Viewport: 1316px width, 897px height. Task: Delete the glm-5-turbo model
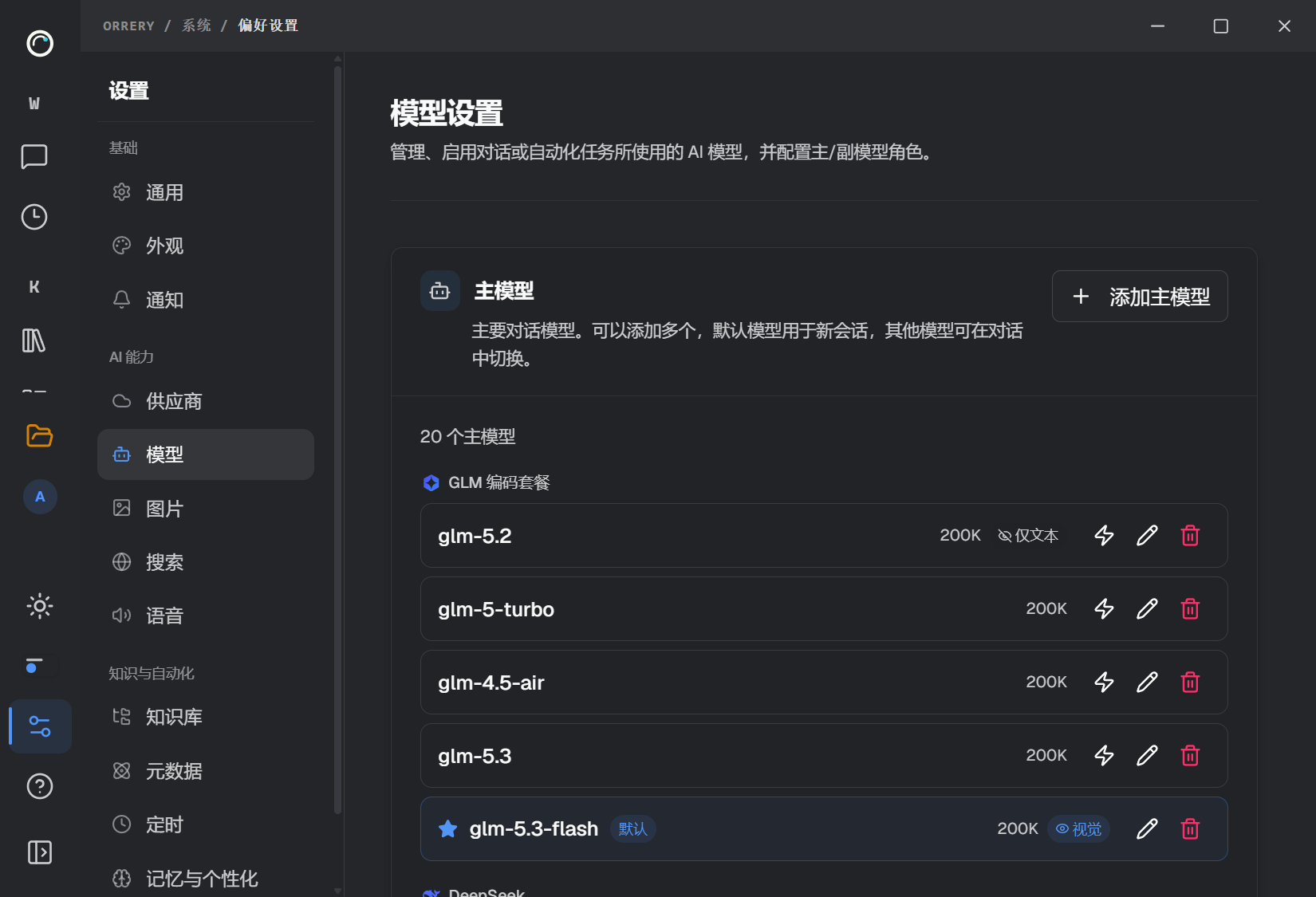pyautogui.click(x=1190, y=608)
